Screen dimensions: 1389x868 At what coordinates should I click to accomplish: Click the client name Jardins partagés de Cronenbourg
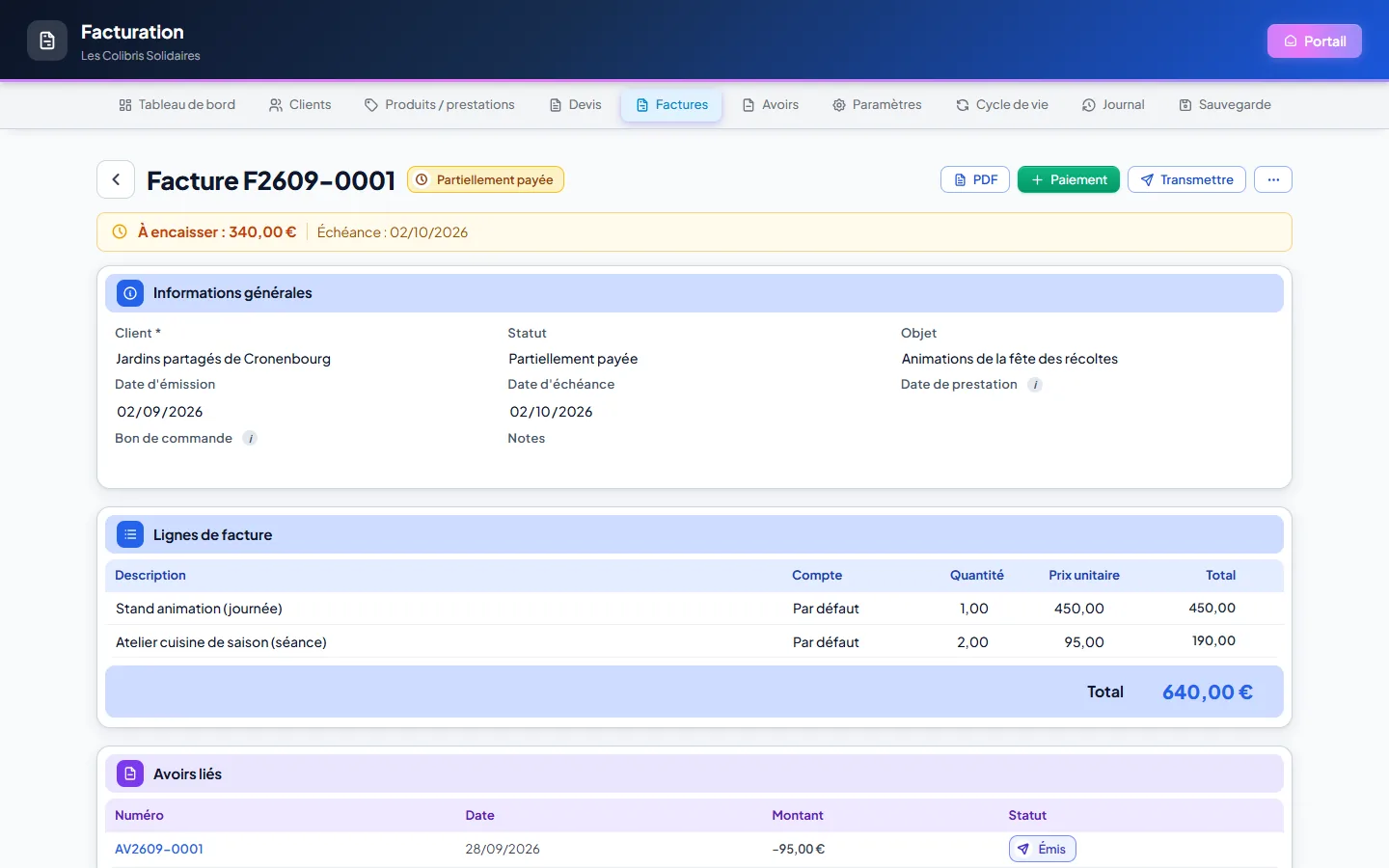[x=223, y=359]
